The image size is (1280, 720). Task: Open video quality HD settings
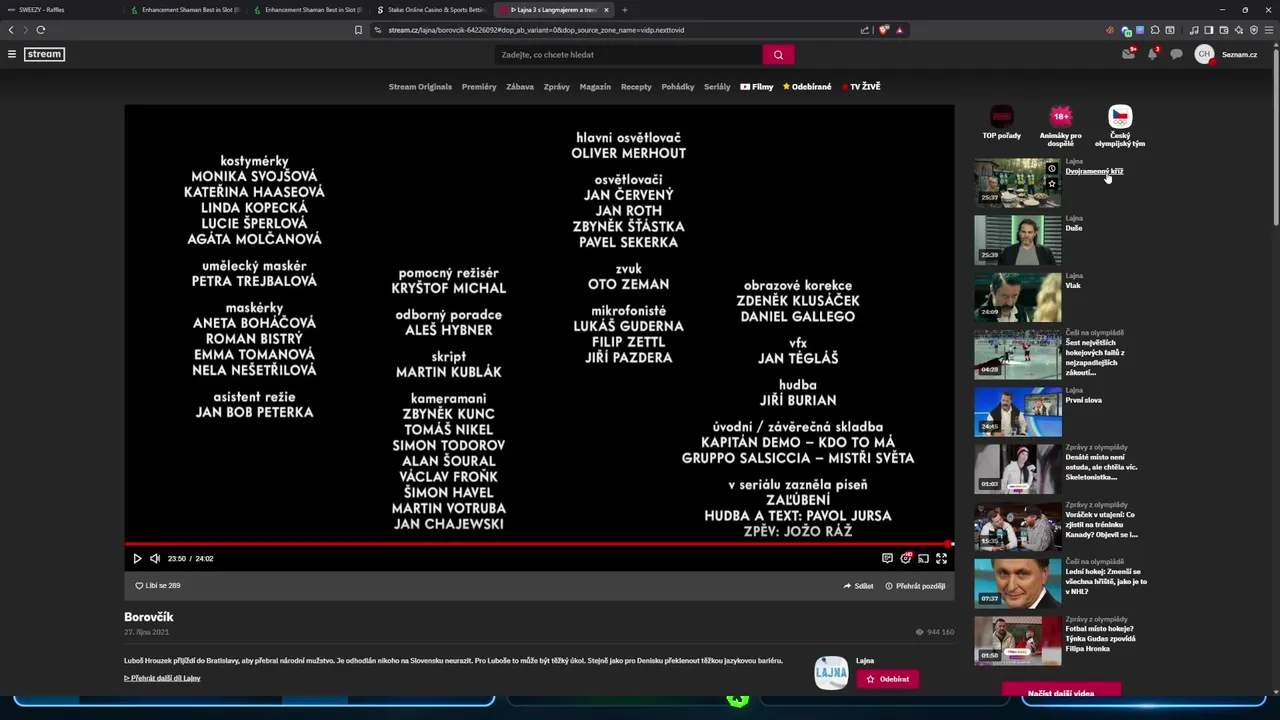[x=906, y=559]
